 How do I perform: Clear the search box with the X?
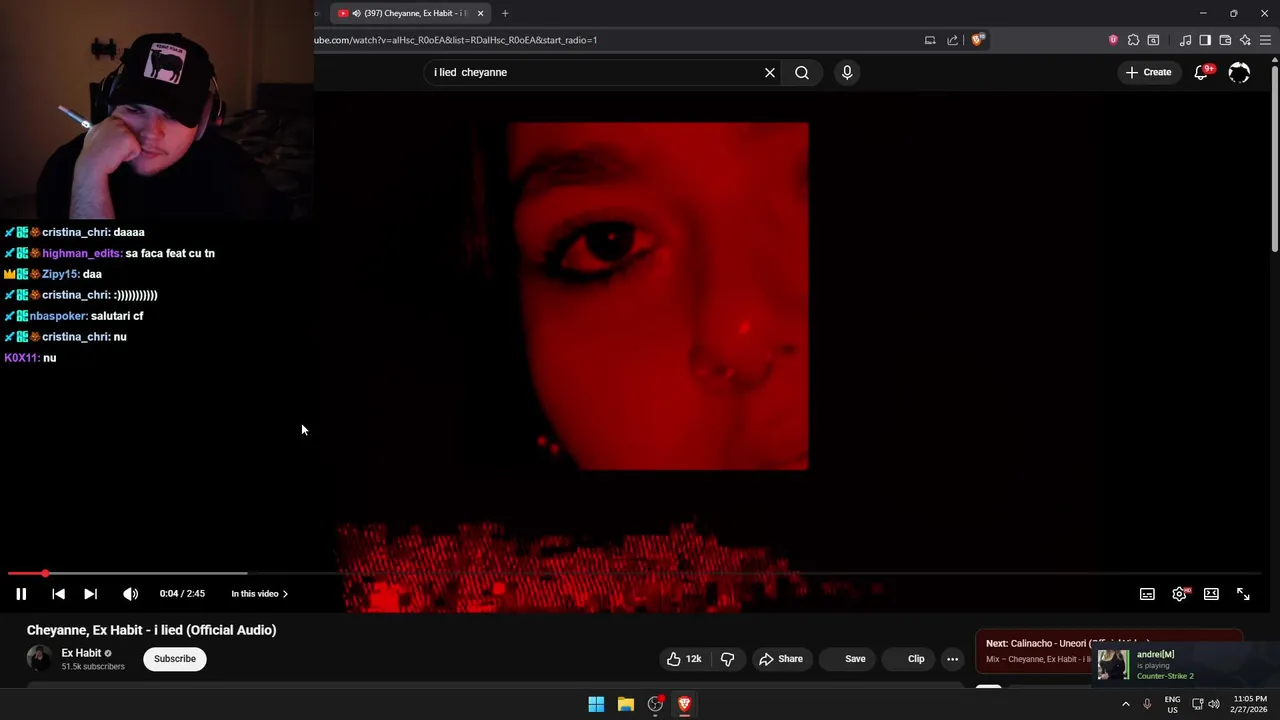click(x=770, y=72)
